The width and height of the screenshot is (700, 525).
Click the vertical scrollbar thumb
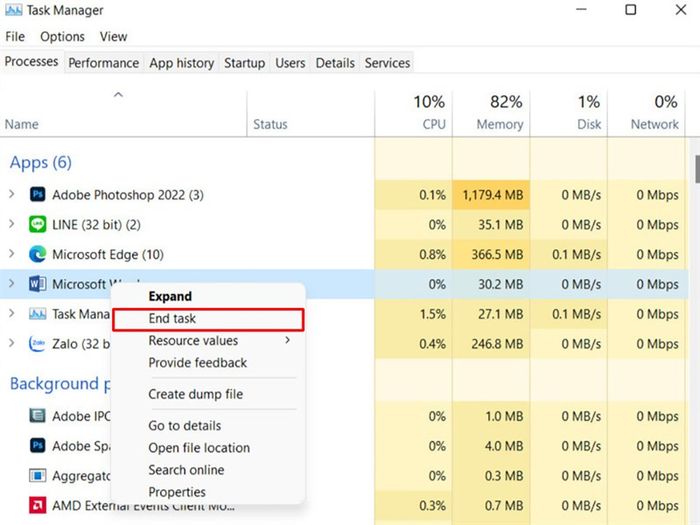click(x=697, y=169)
